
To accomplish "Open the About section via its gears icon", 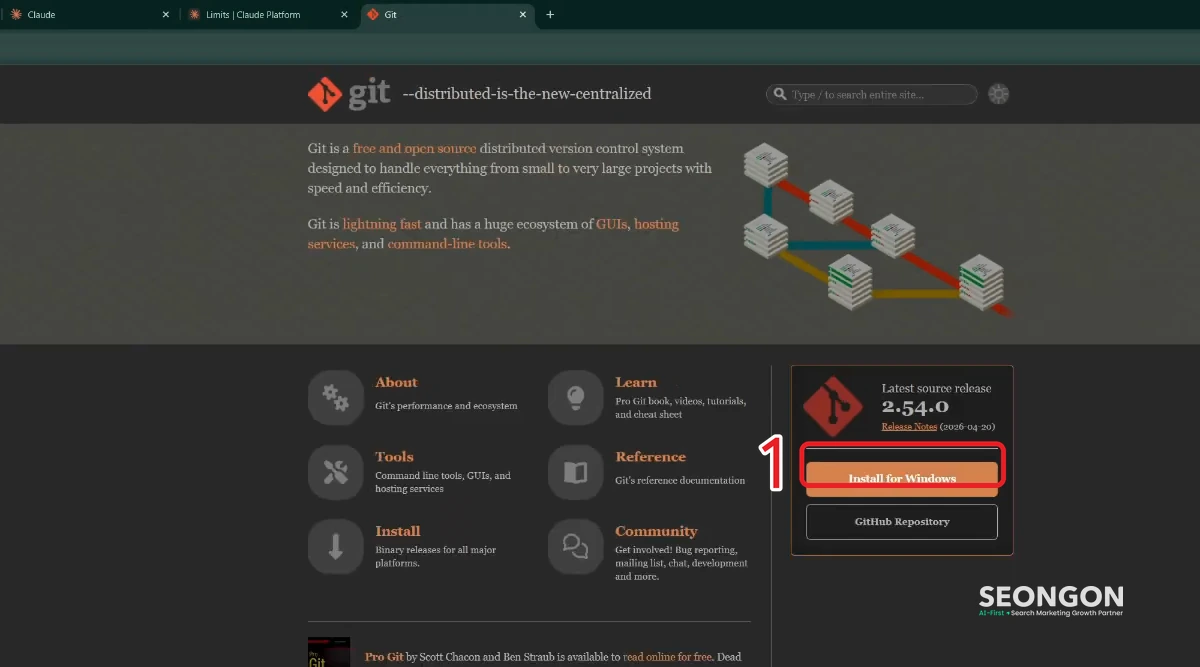I will click(x=335, y=397).
